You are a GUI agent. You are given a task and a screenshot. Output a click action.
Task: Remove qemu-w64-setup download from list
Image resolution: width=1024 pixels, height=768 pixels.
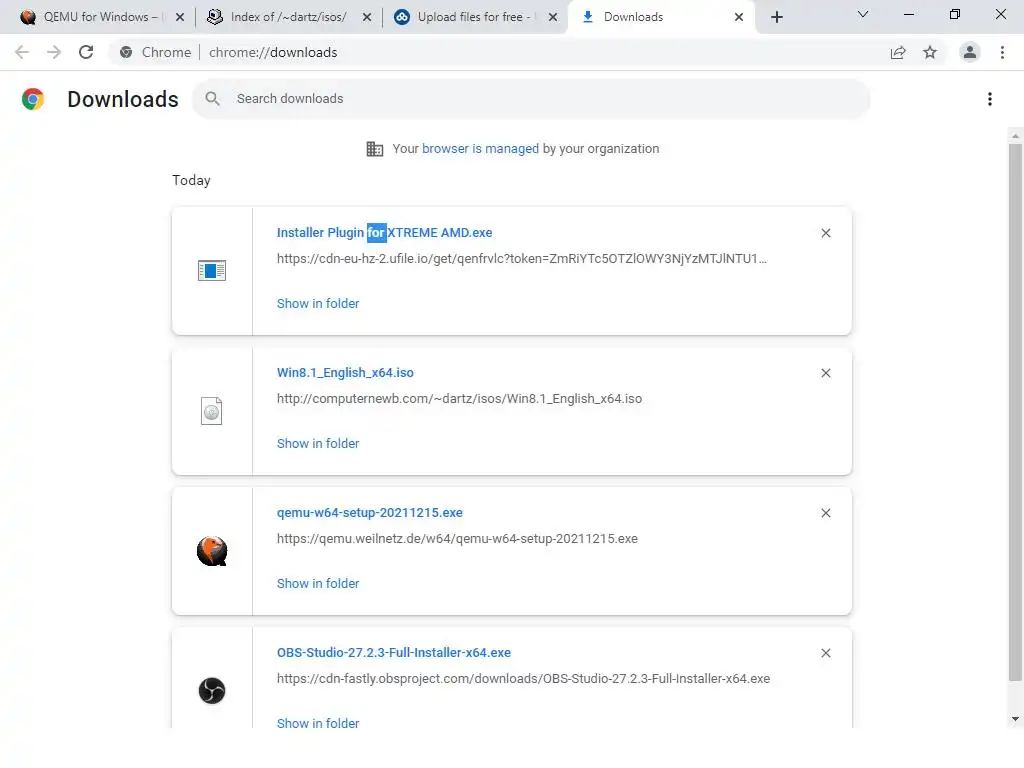point(826,513)
